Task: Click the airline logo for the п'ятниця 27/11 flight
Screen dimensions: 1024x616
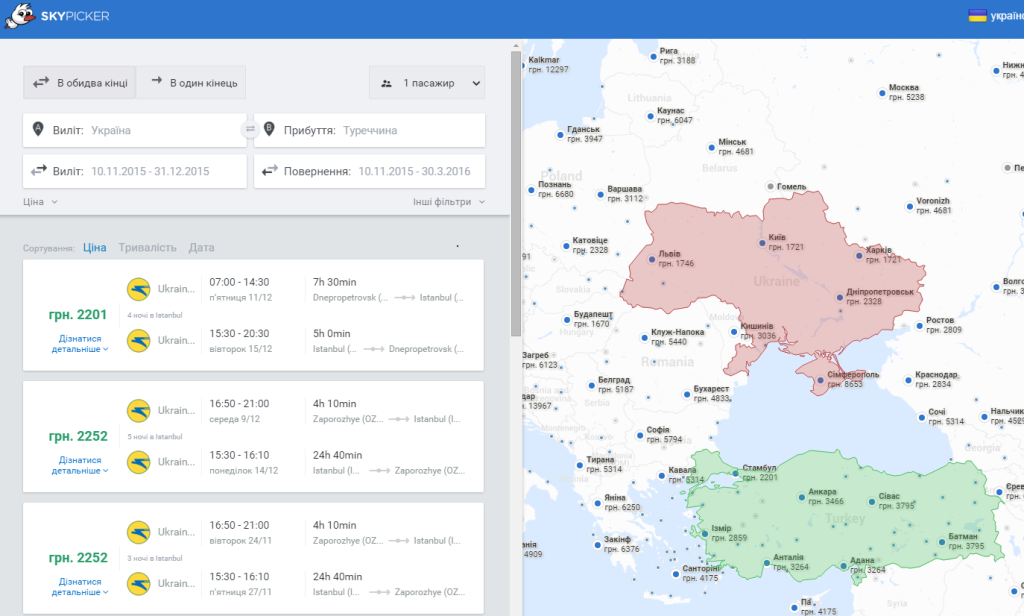Action: [x=138, y=583]
